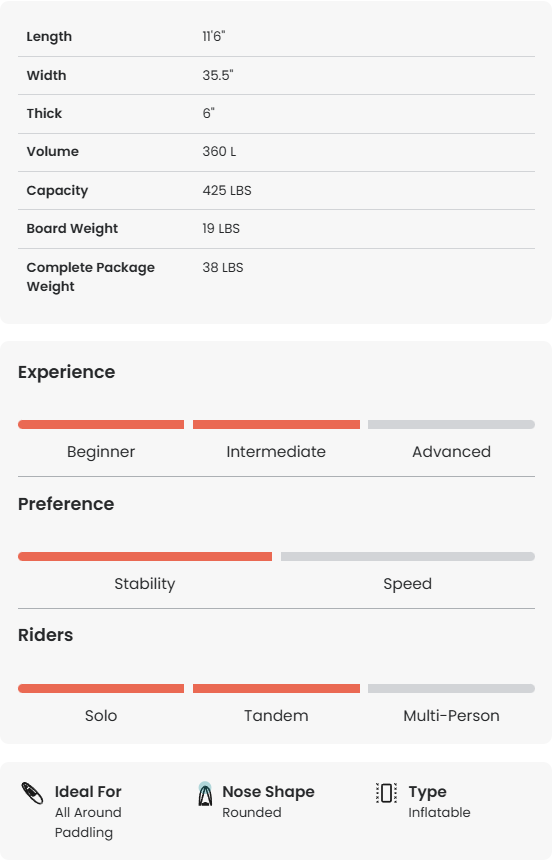The image size is (558, 864).
Task: Click the Nose Shape board icon
Action: pos(205,793)
